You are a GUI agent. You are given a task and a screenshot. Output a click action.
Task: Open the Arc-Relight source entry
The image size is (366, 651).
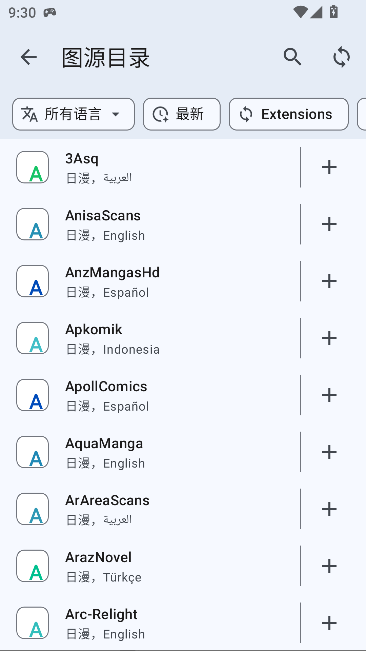[150, 623]
